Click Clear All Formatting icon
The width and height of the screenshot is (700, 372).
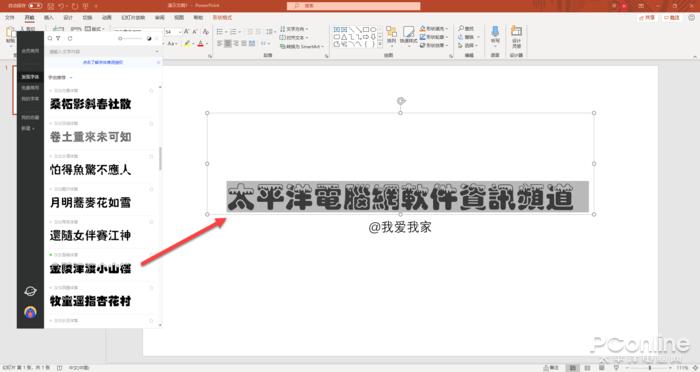click(x=205, y=32)
